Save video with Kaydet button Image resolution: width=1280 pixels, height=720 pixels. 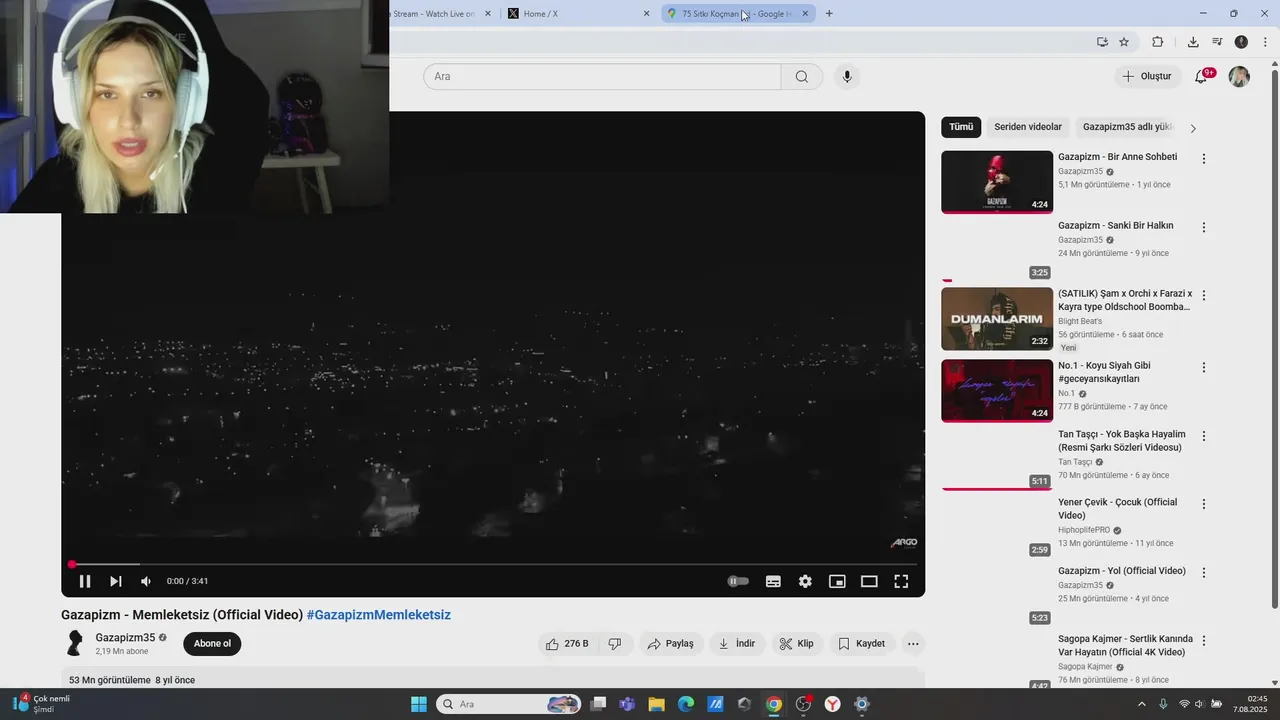click(861, 644)
